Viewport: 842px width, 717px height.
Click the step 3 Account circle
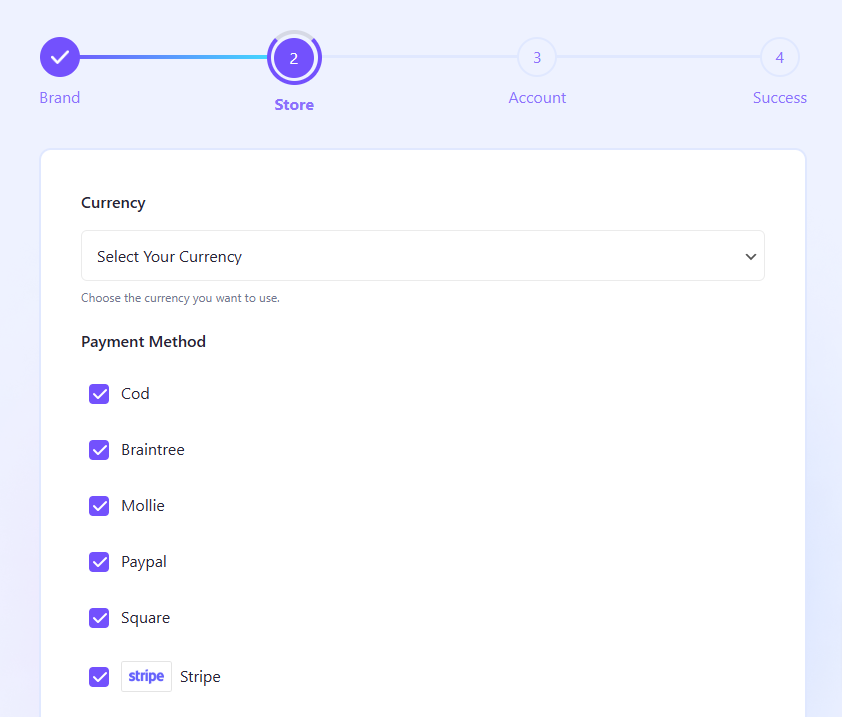click(x=536, y=57)
